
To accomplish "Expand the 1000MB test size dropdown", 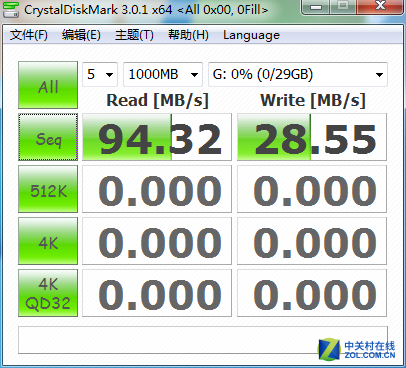I will pyautogui.click(x=163, y=74).
